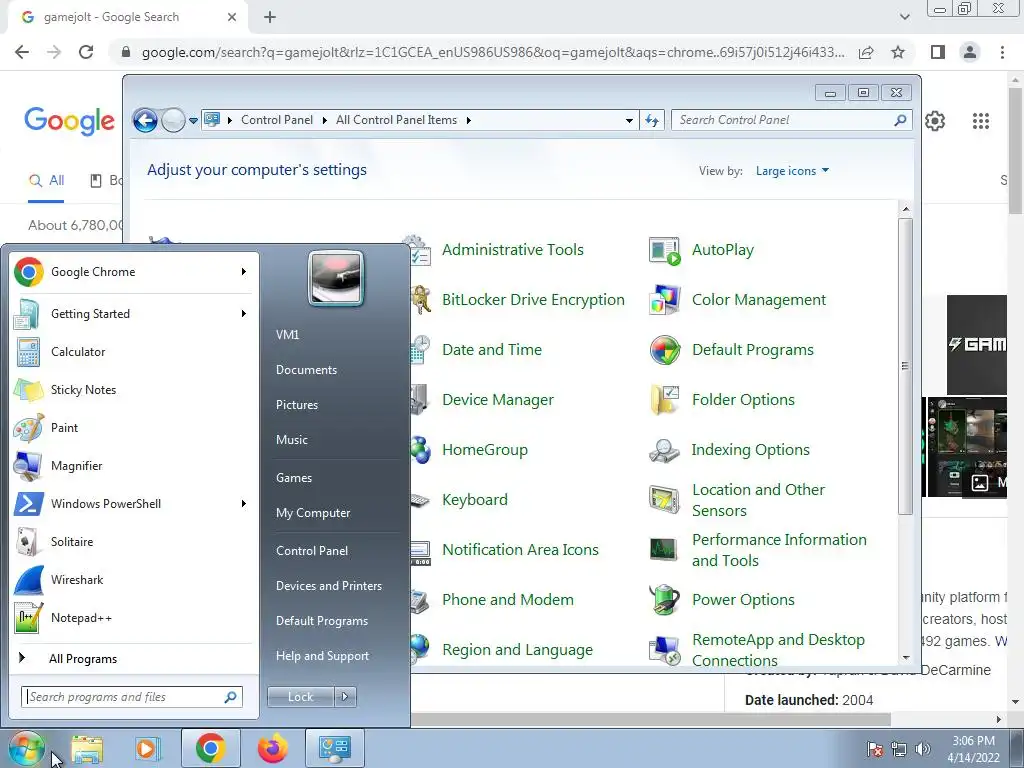Open Windows Explorer from the taskbar
Viewport: 1024px width, 768px height.
click(x=87, y=748)
